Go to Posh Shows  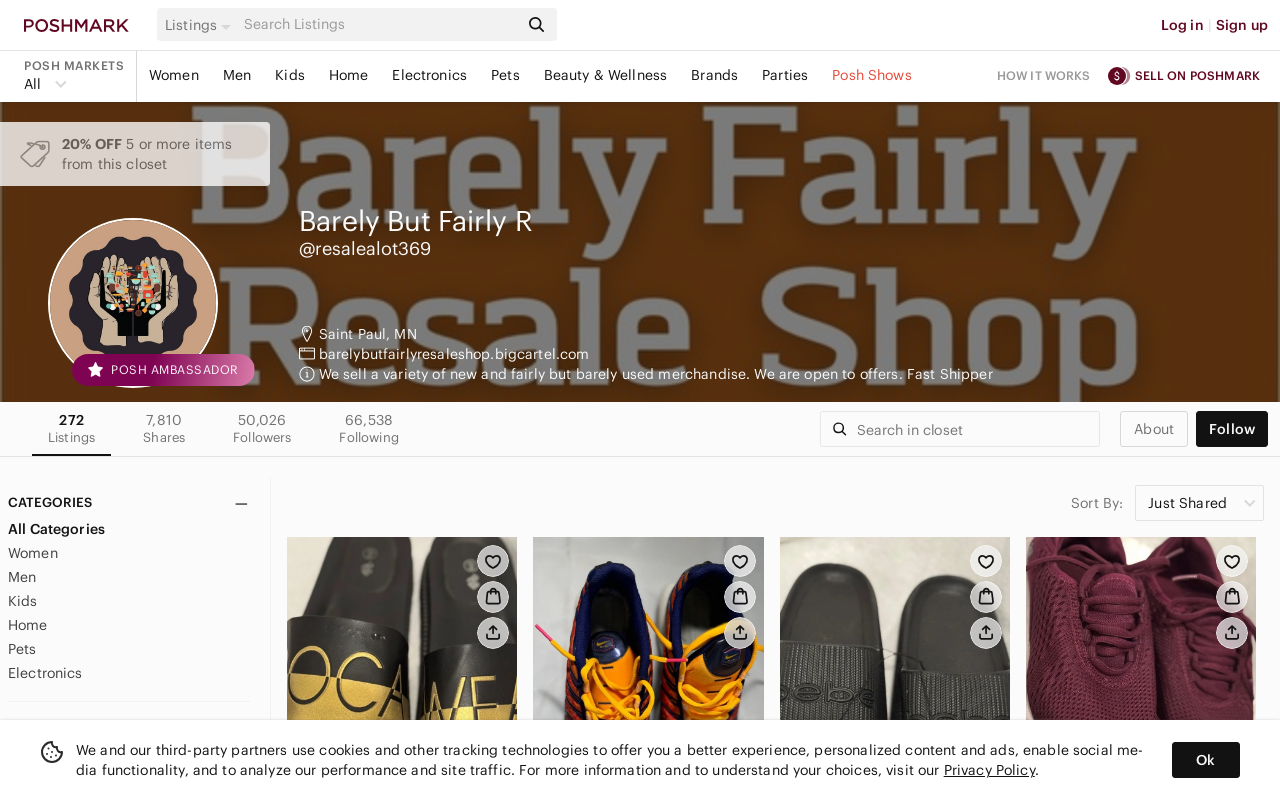pos(872,75)
